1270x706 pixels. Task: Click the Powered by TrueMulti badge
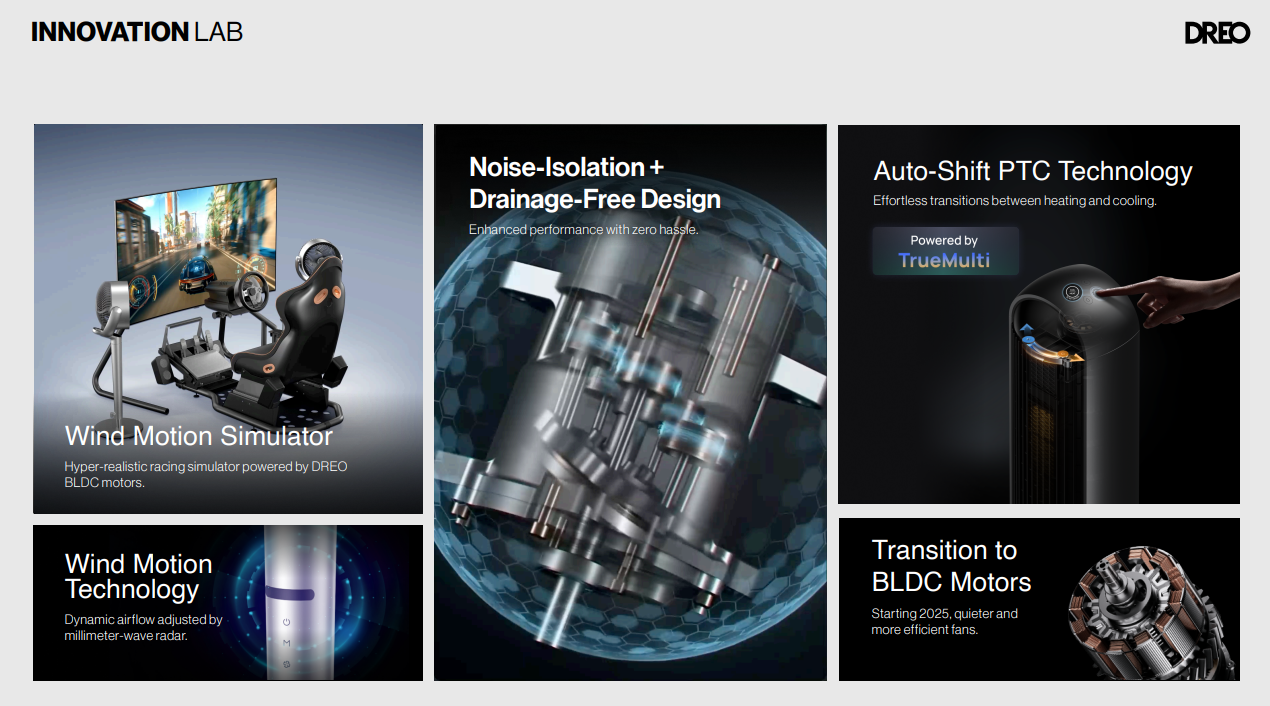coord(945,251)
